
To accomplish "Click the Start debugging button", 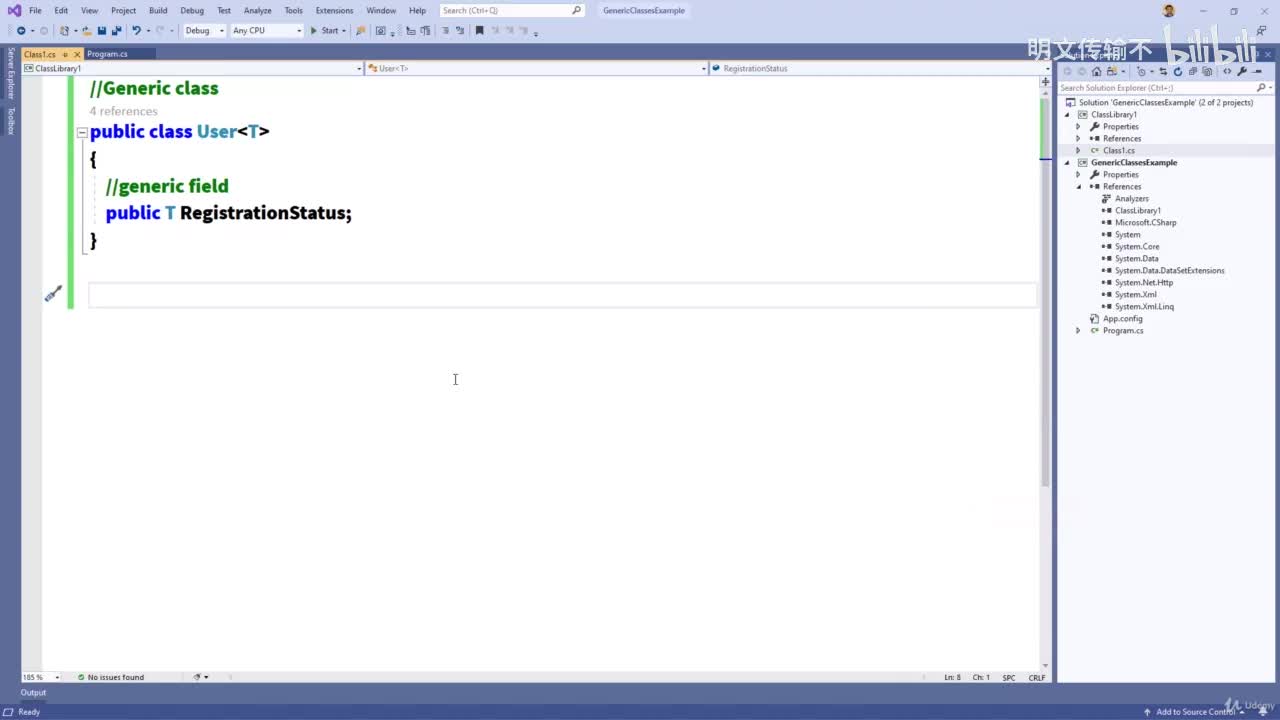I will click(x=326, y=31).
